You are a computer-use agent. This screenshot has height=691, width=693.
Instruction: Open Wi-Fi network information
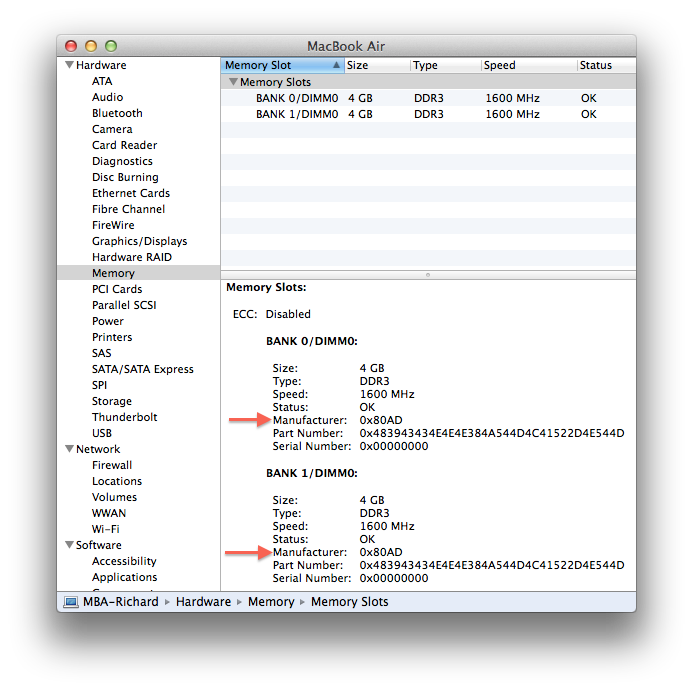tap(106, 529)
